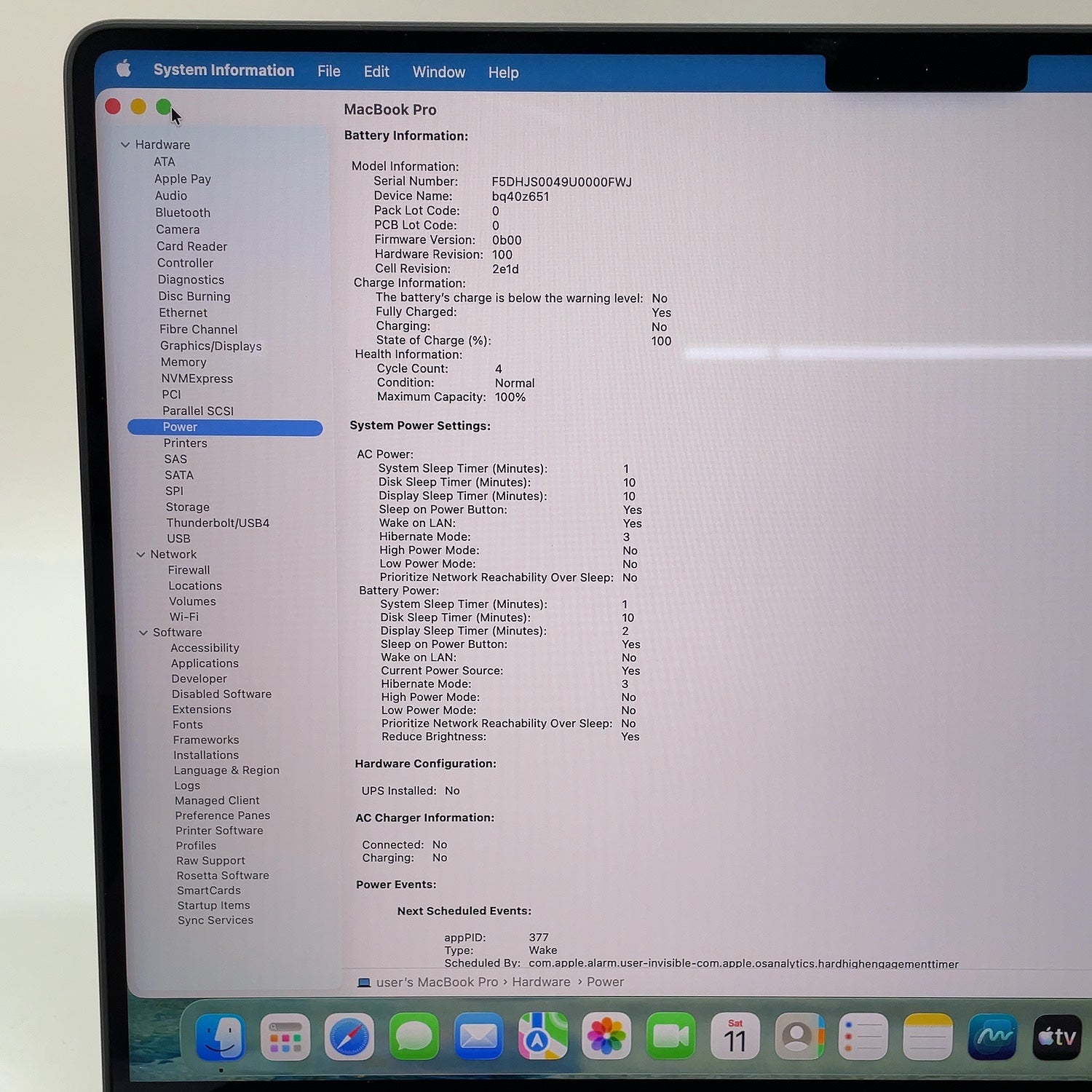
Task: Select Managed Client in the sidebar
Action: coord(217,800)
